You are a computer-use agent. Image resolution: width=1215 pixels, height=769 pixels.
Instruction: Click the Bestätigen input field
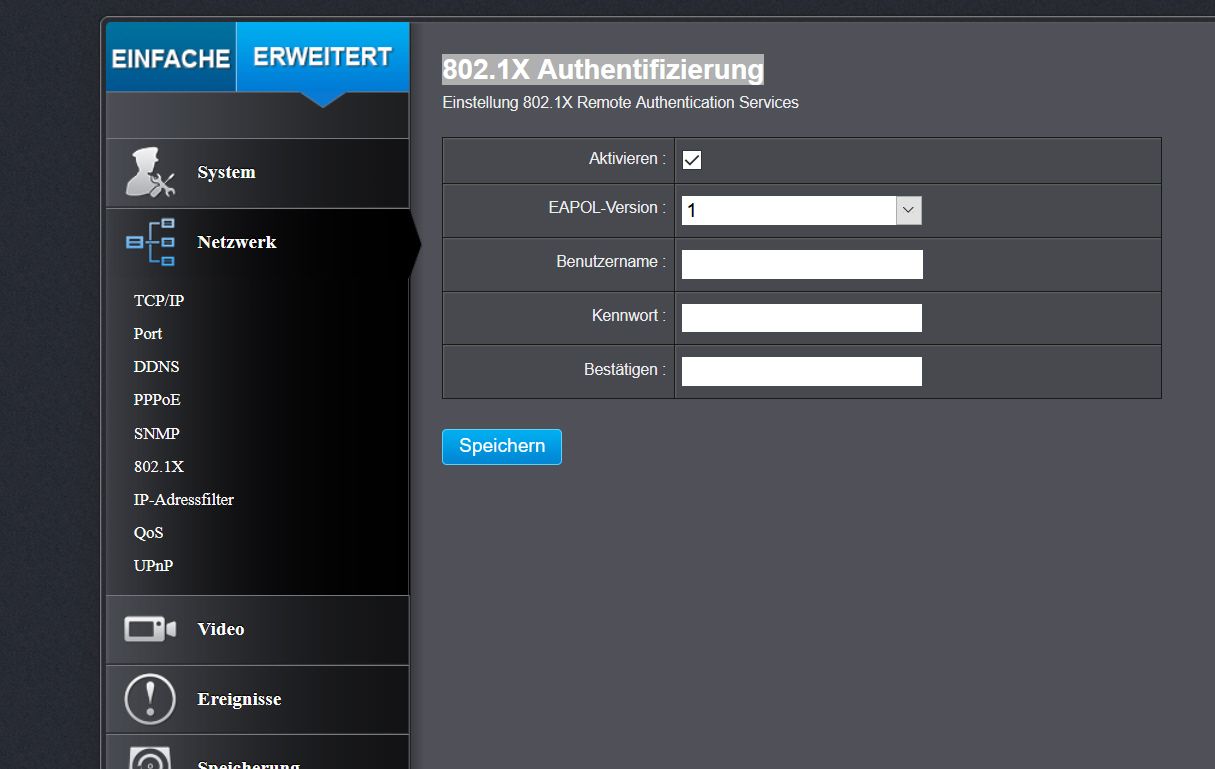pos(802,371)
